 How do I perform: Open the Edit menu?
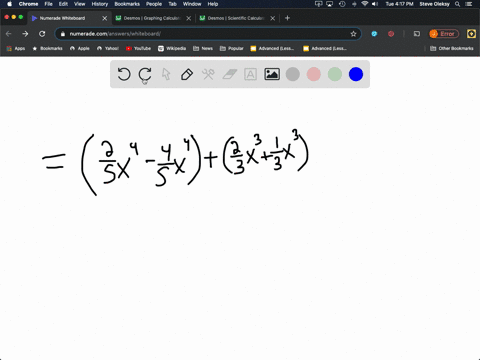pyautogui.click(x=63, y=4)
